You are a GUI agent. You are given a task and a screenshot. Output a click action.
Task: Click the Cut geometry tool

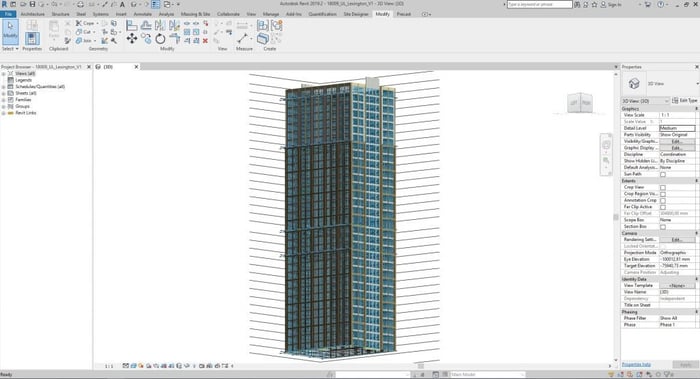click(85, 32)
